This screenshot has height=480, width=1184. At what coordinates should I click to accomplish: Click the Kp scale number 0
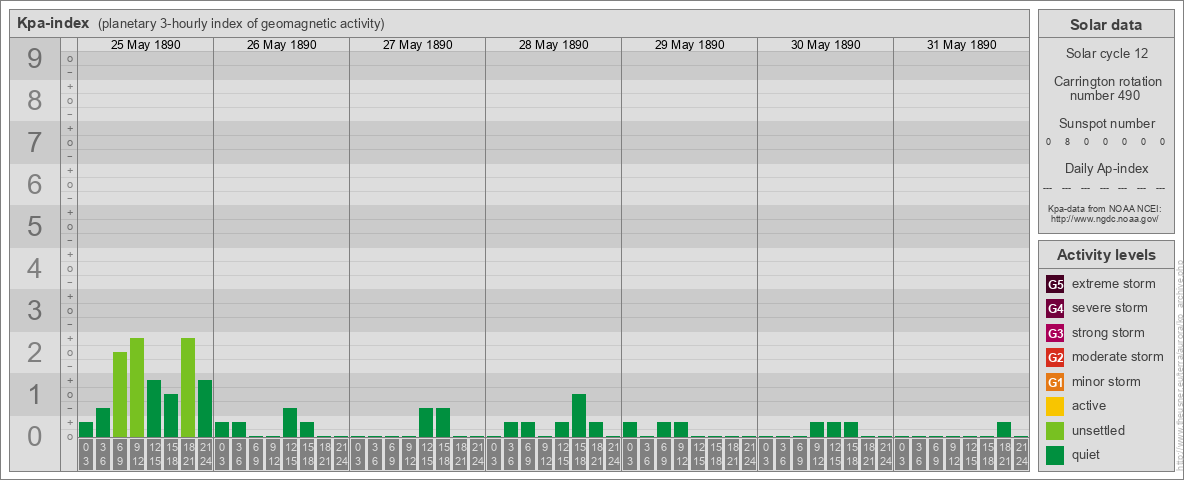pyautogui.click(x=35, y=436)
